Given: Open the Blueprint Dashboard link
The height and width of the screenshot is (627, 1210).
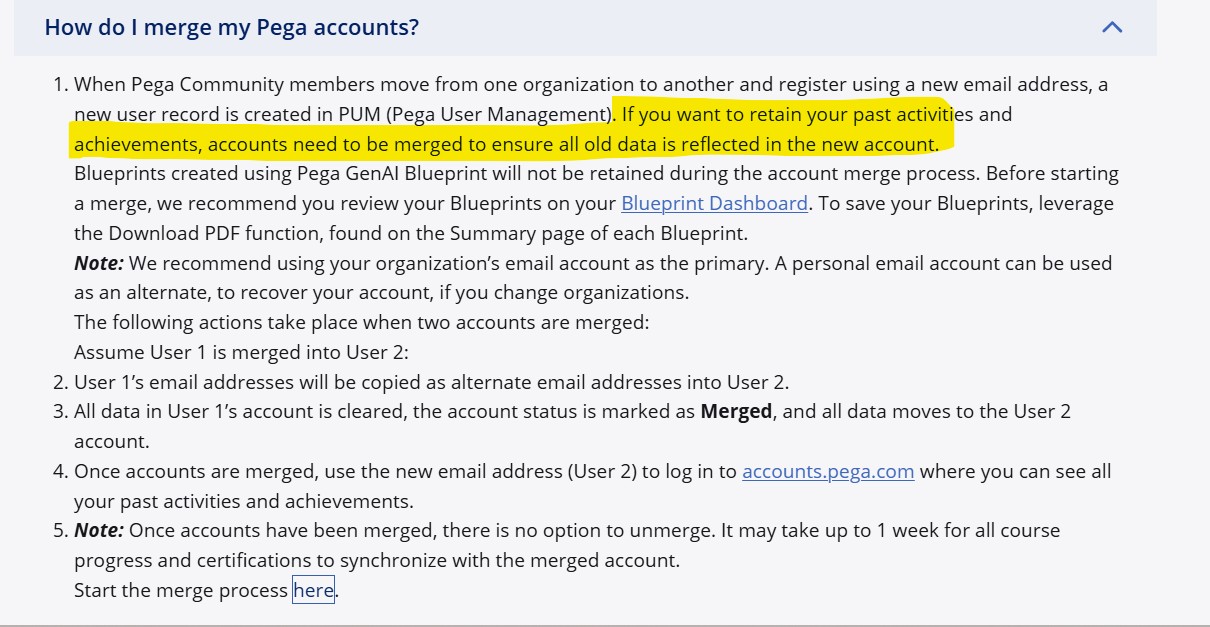Looking at the screenshot, I should (x=714, y=203).
